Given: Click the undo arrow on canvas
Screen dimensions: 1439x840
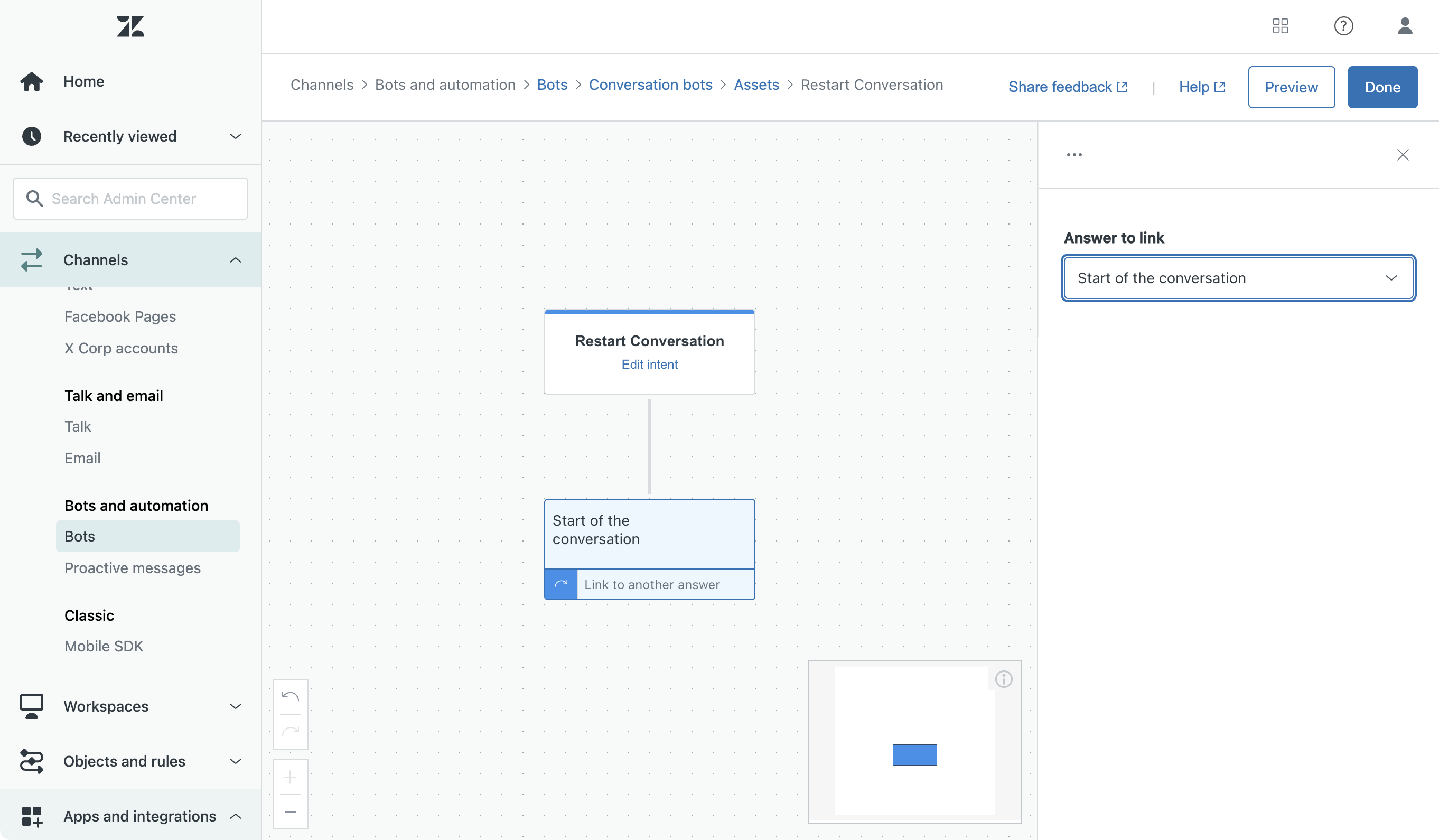Looking at the screenshot, I should (x=290, y=697).
